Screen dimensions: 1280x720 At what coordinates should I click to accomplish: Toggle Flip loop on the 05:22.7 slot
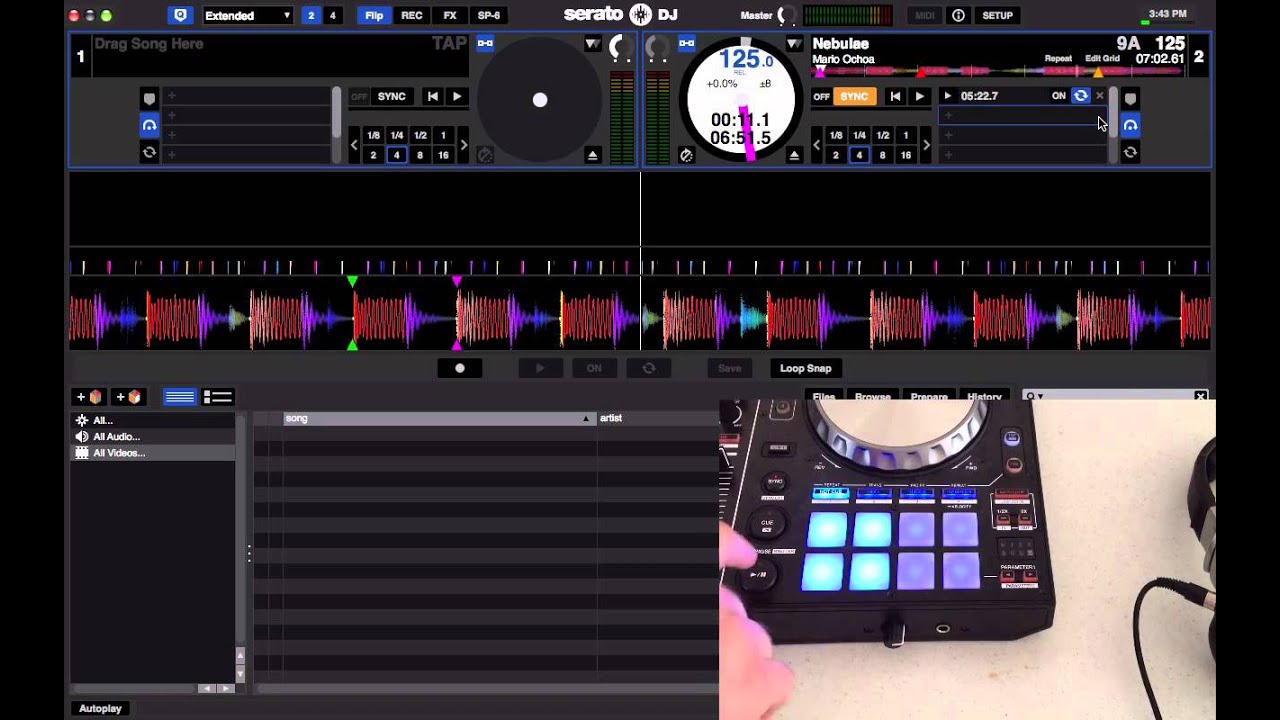(x=1081, y=96)
